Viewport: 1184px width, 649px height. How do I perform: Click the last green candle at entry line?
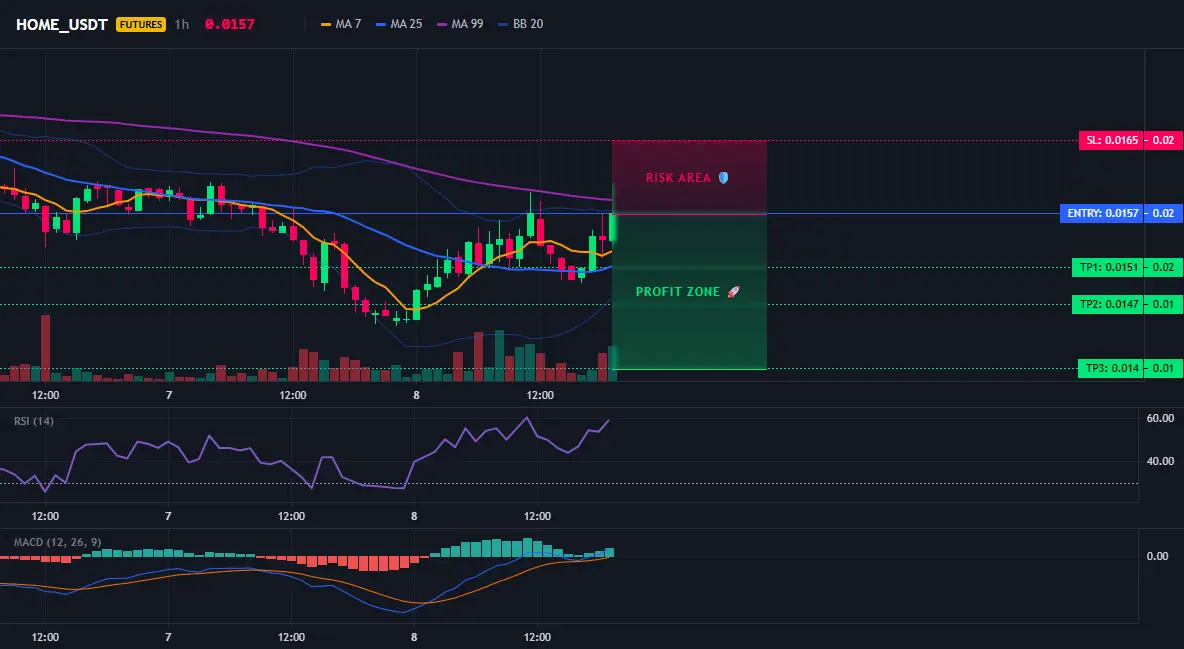coord(613,228)
